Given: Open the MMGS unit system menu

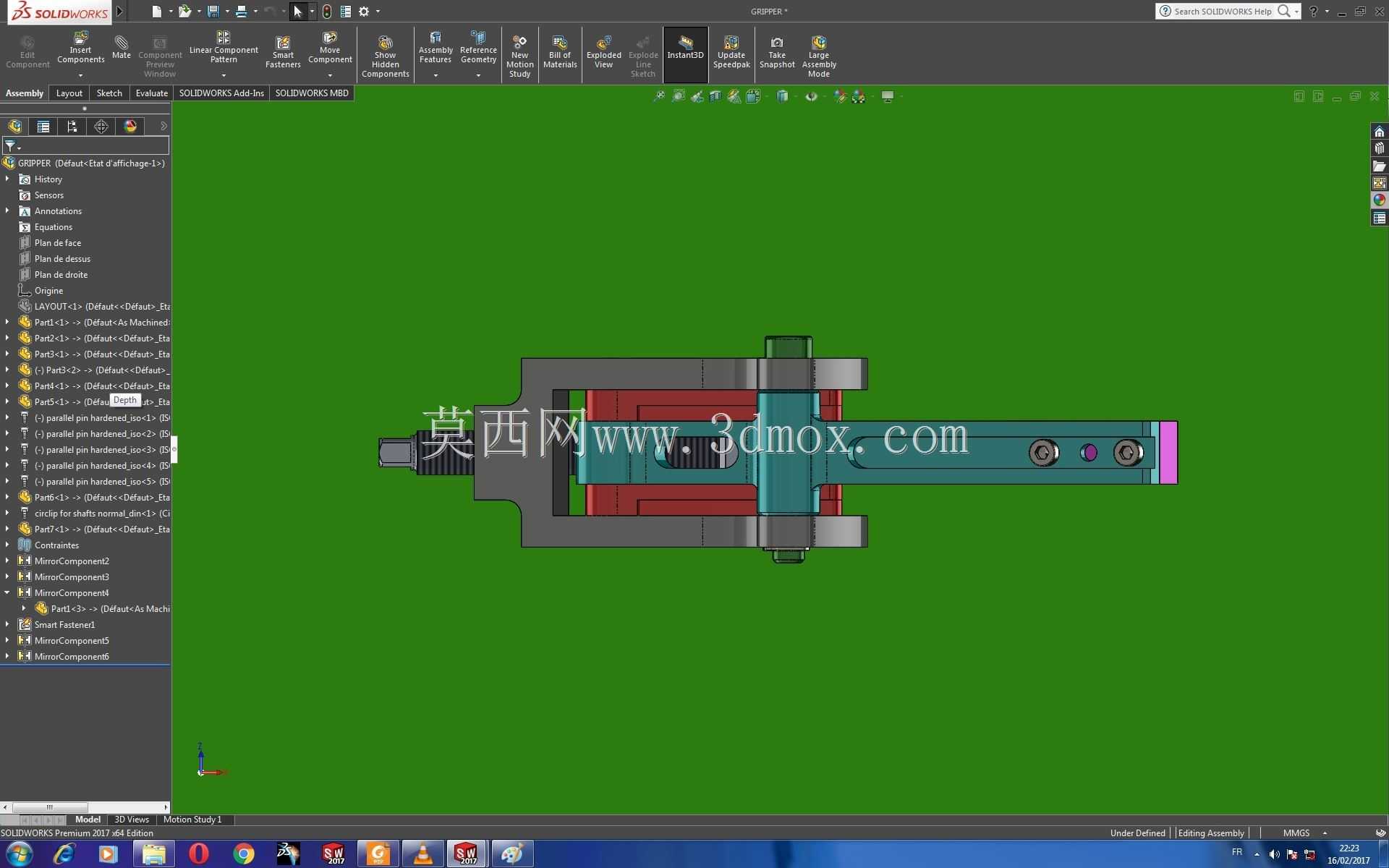Looking at the screenshot, I should 1304,833.
